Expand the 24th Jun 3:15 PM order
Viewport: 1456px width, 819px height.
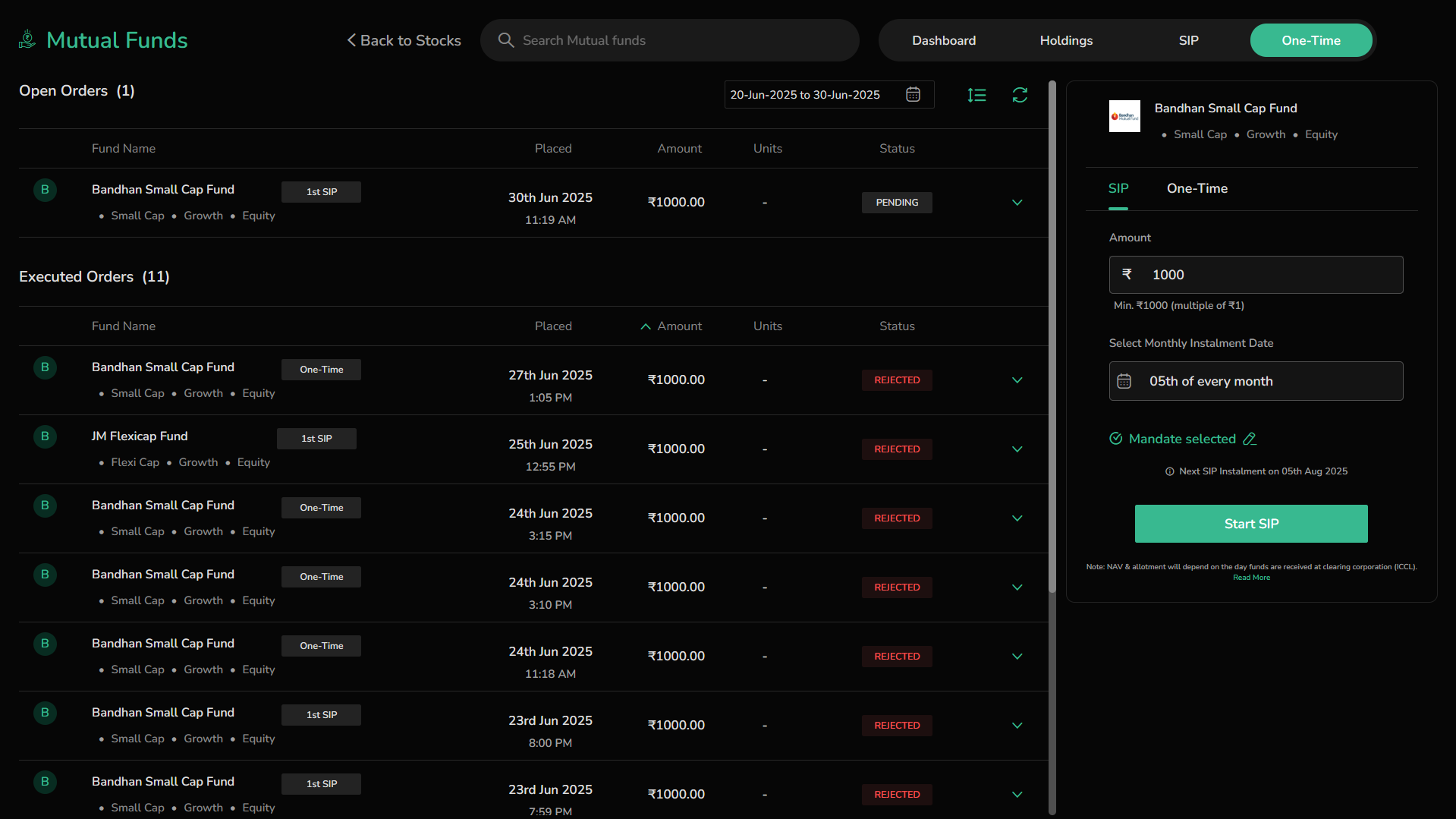[1017, 518]
